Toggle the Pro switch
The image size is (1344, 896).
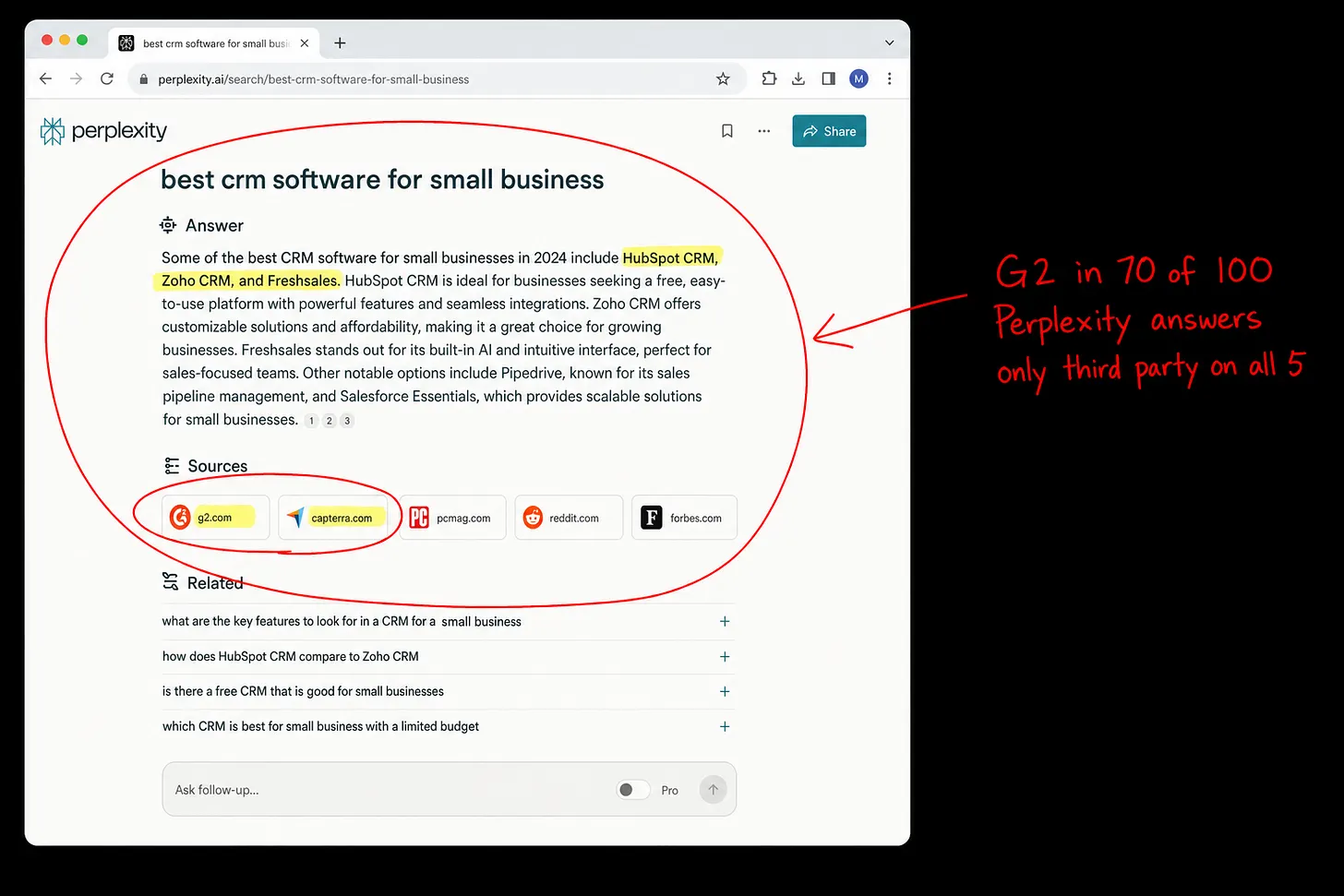coord(633,790)
